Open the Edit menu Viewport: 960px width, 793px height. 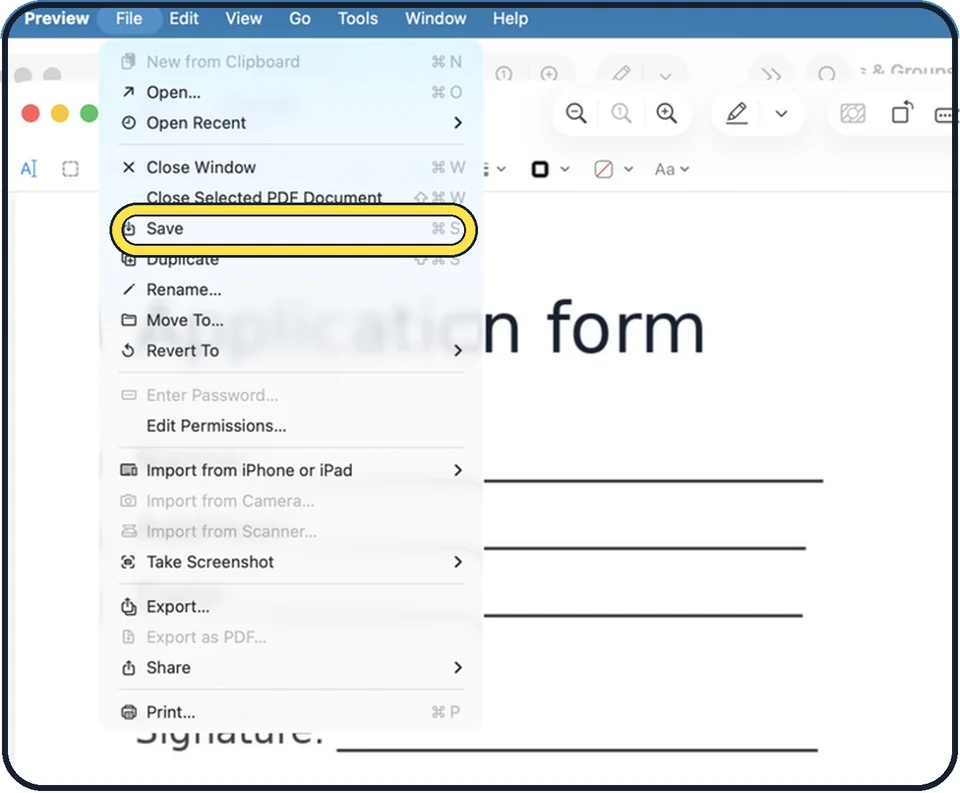(184, 18)
